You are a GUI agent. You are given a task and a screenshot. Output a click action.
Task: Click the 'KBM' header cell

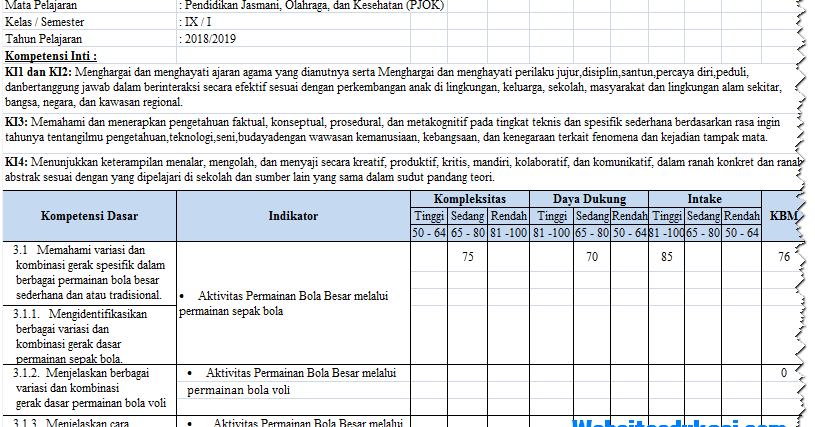click(x=783, y=216)
